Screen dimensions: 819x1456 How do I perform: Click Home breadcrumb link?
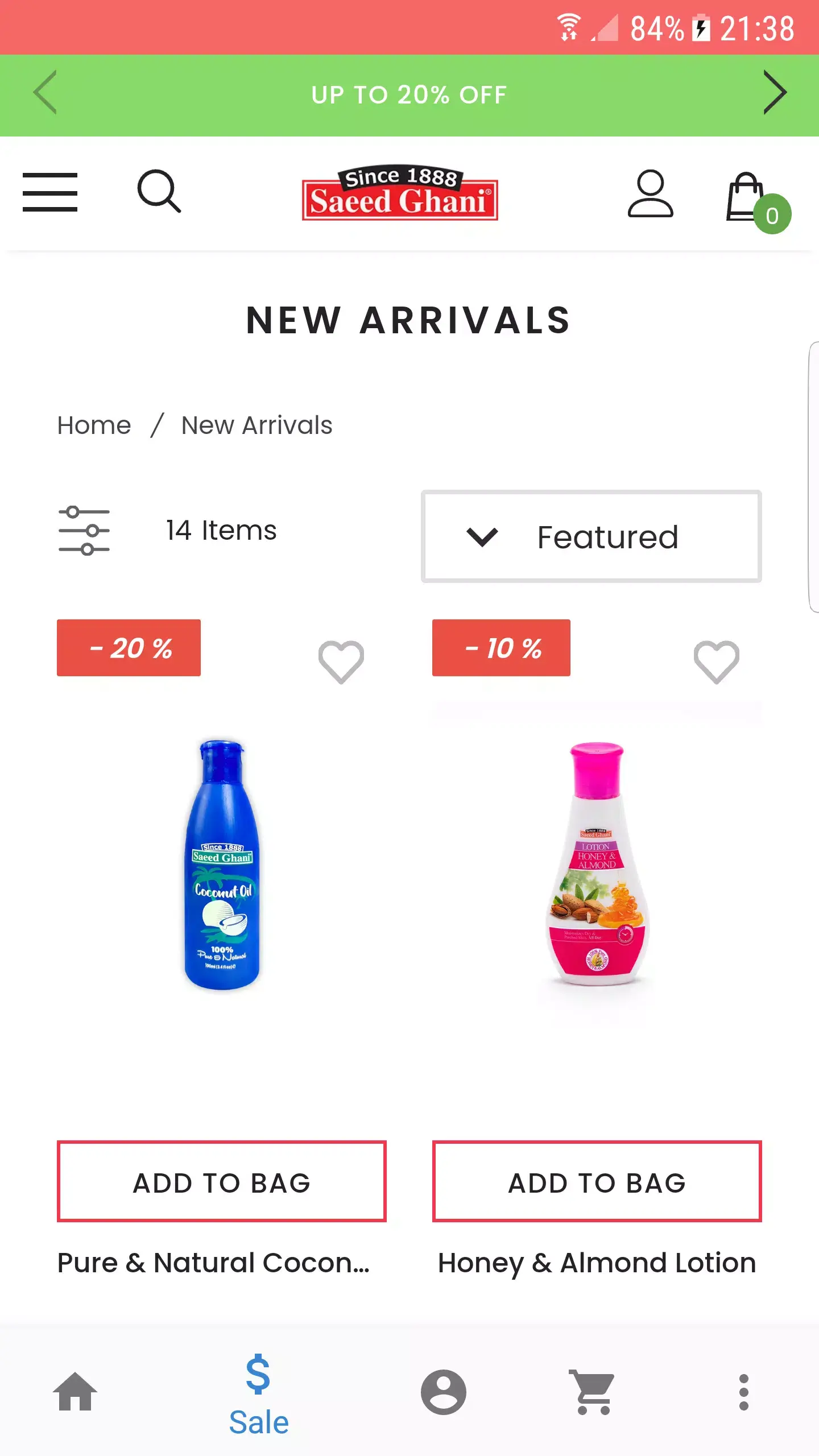click(x=94, y=425)
